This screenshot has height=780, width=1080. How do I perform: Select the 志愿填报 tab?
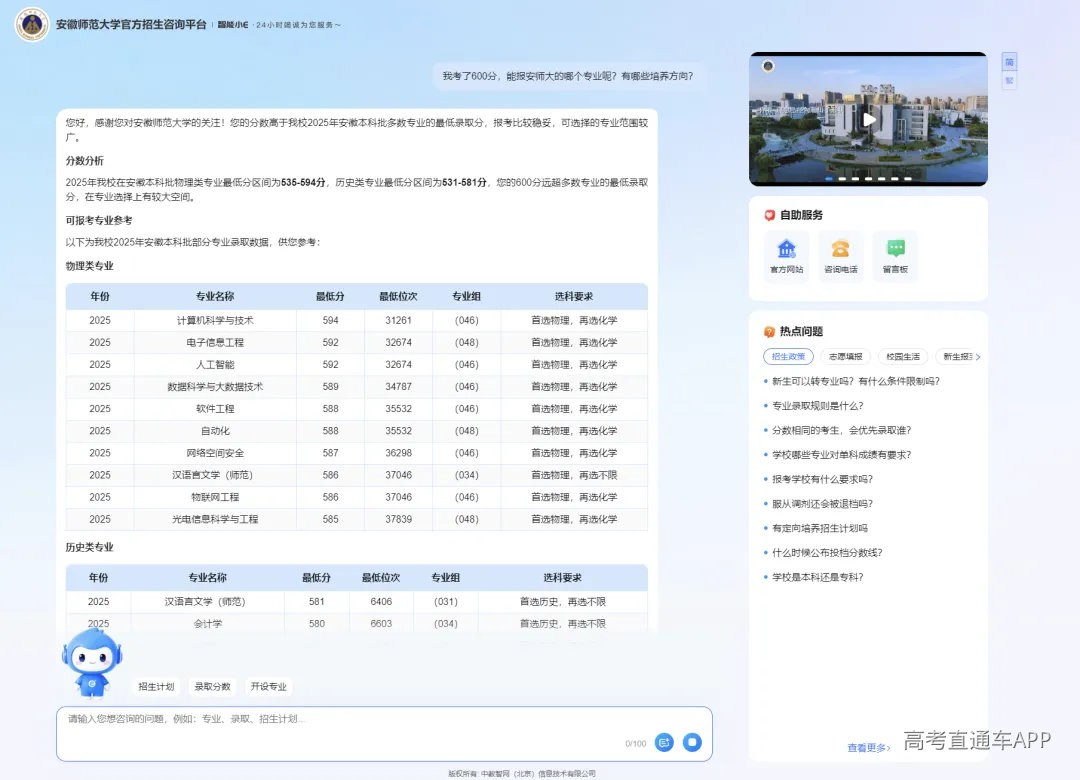(845, 356)
